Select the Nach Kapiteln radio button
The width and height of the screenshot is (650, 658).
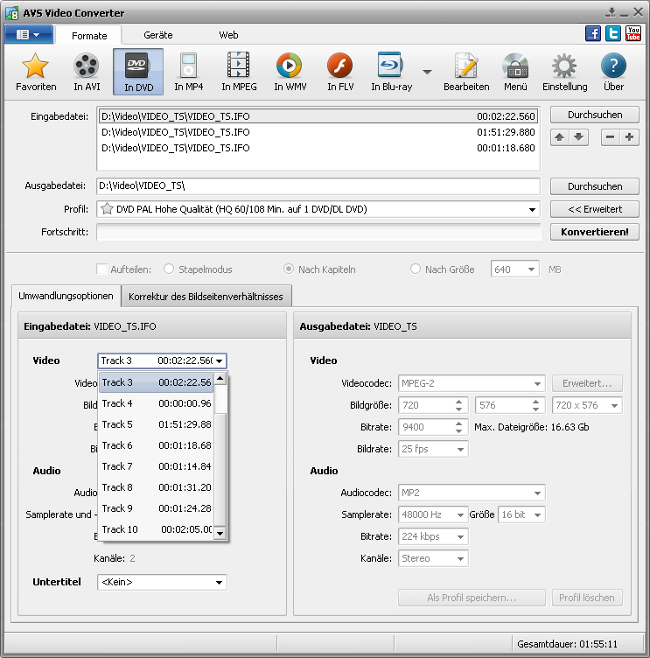point(288,269)
